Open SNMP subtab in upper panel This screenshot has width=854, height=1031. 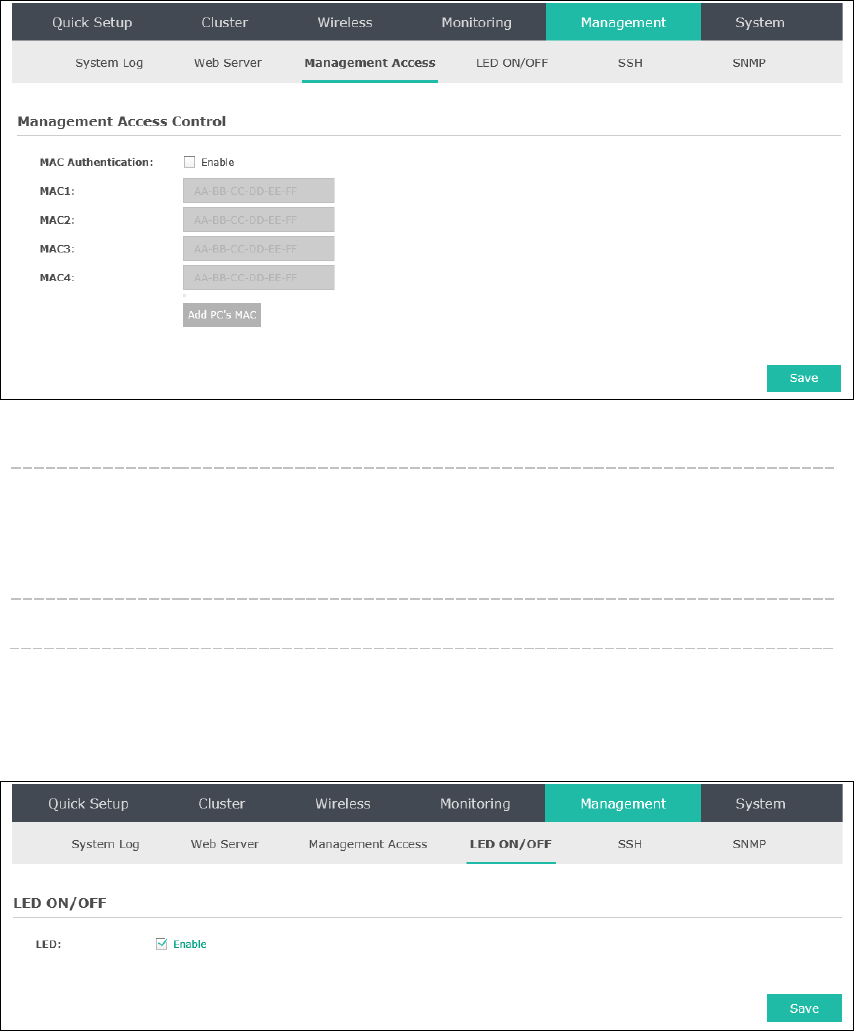pyautogui.click(x=749, y=63)
